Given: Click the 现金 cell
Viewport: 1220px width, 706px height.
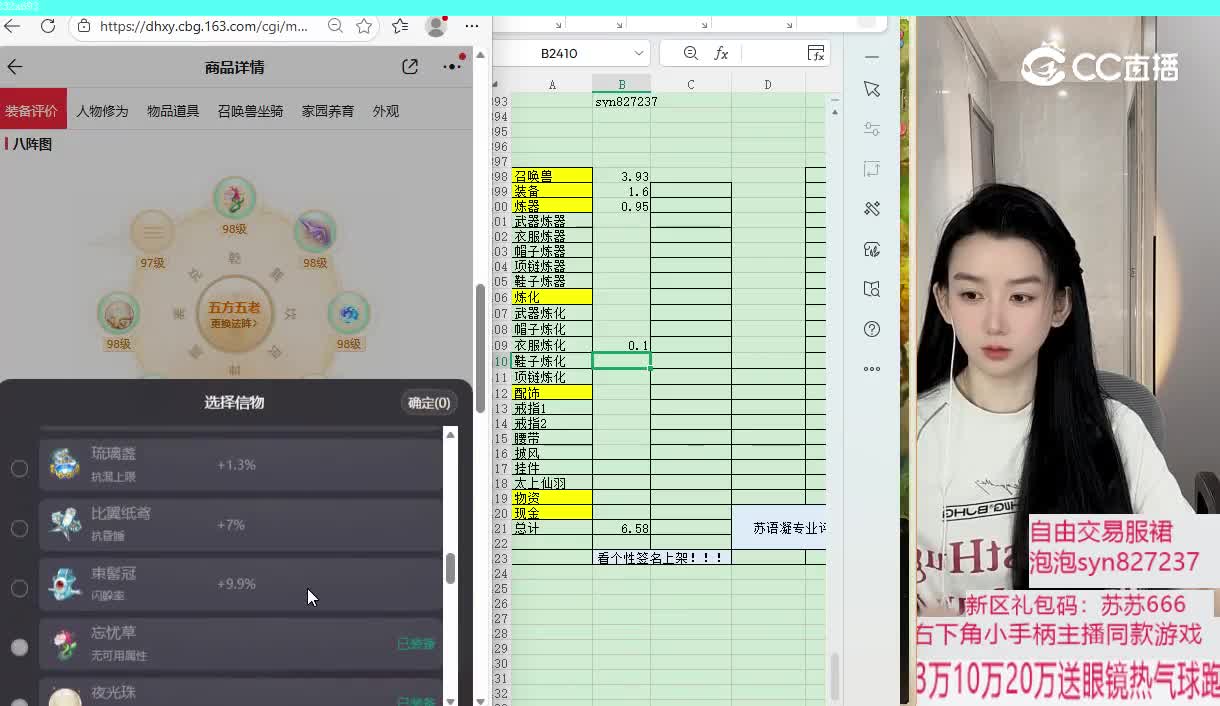Looking at the screenshot, I should coord(552,513).
